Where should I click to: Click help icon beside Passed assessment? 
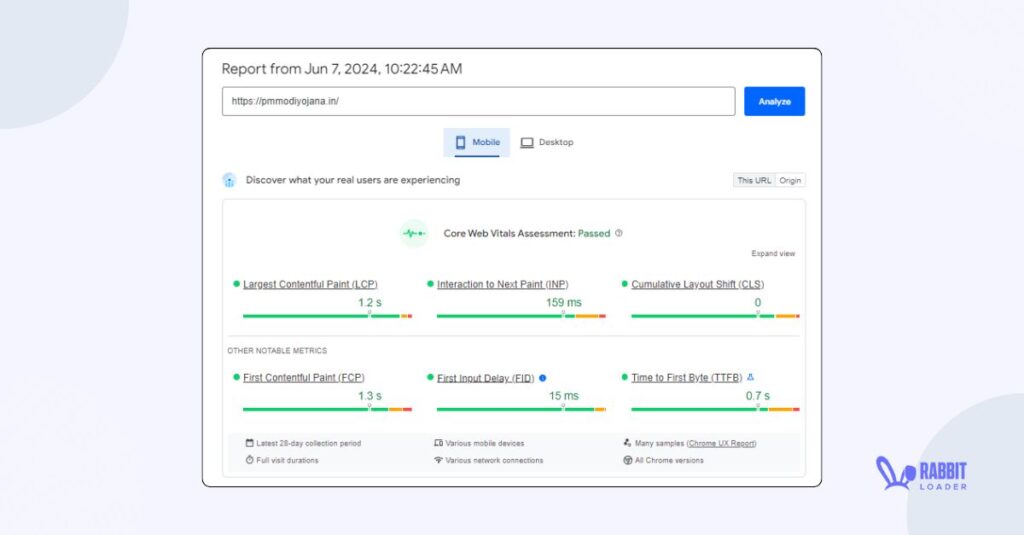point(618,233)
